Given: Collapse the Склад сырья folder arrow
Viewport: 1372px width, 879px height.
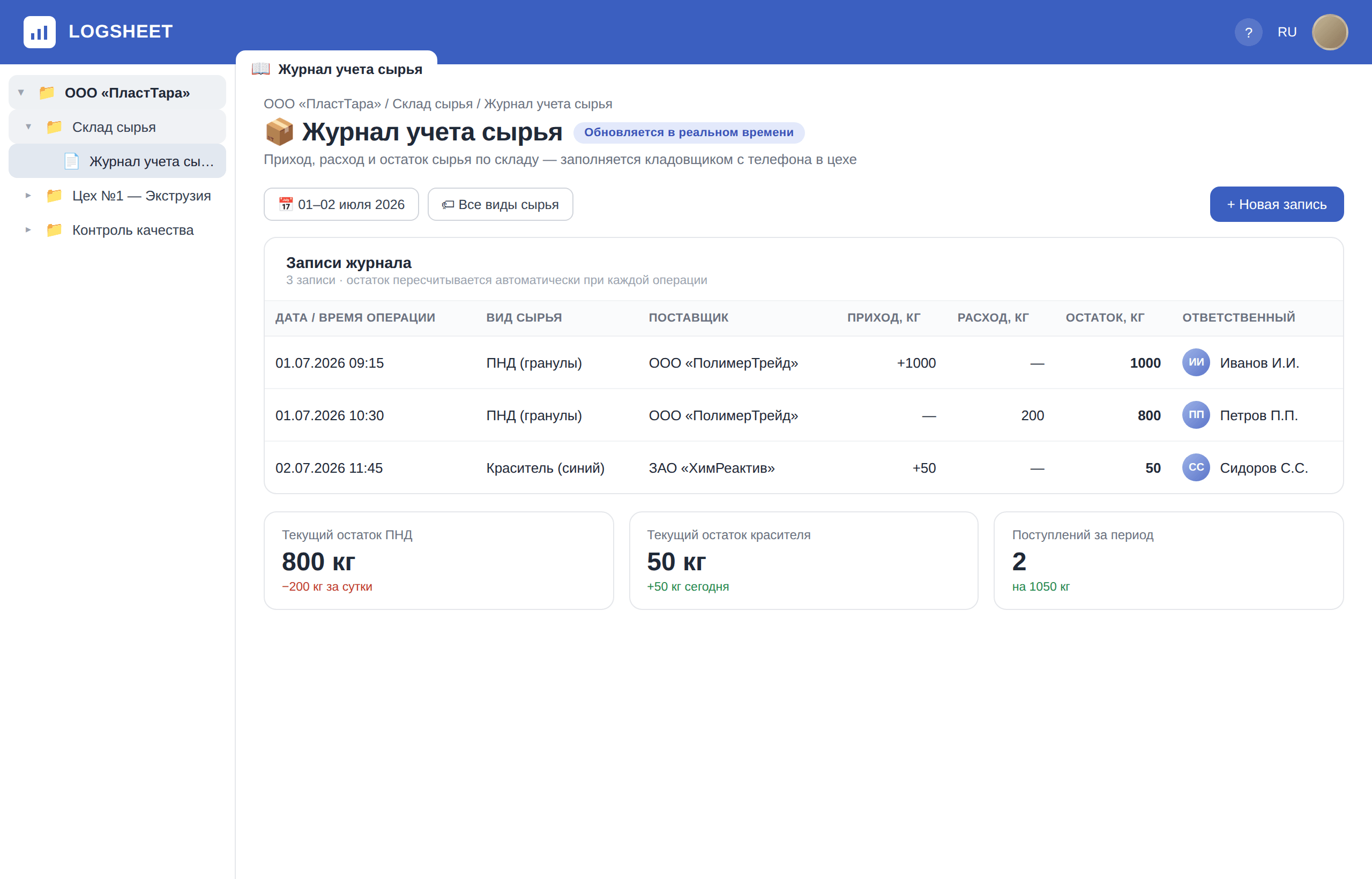Looking at the screenshot, I should pyautogui.click(x=28, y=126).
